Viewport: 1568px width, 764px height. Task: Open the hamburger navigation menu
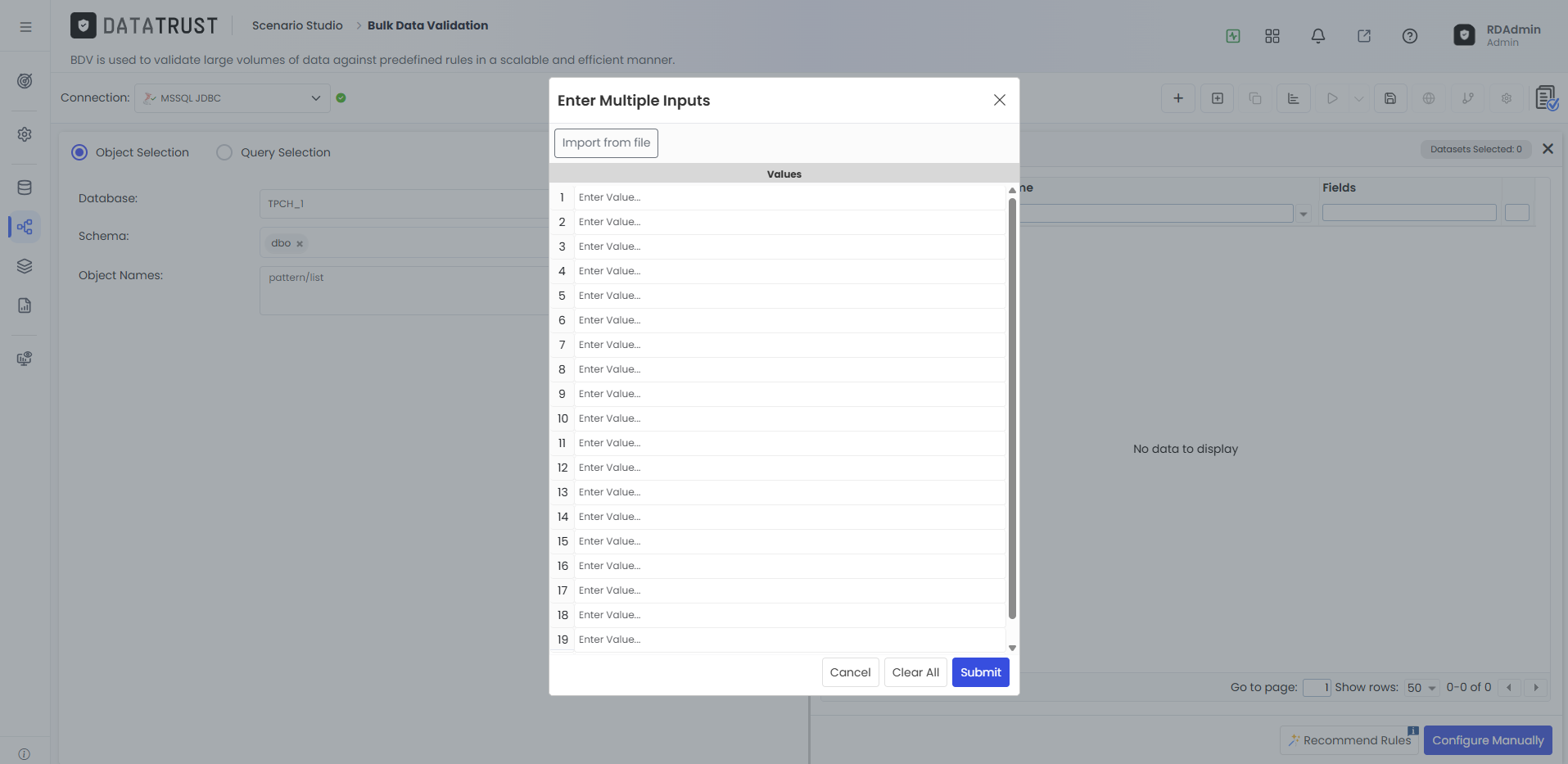[25, 27]
